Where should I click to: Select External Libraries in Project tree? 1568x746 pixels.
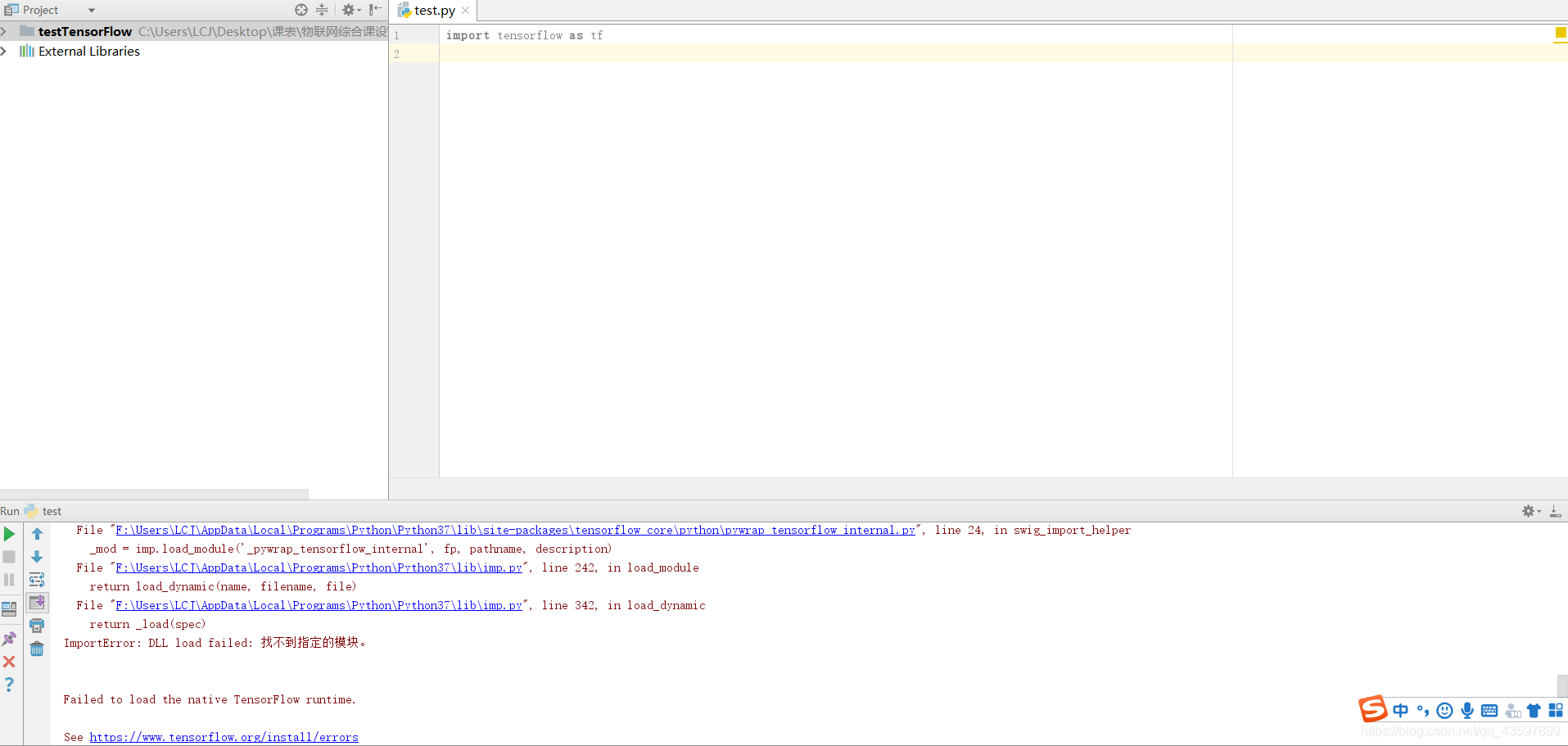pyautogui.click(x=89, y=51)
